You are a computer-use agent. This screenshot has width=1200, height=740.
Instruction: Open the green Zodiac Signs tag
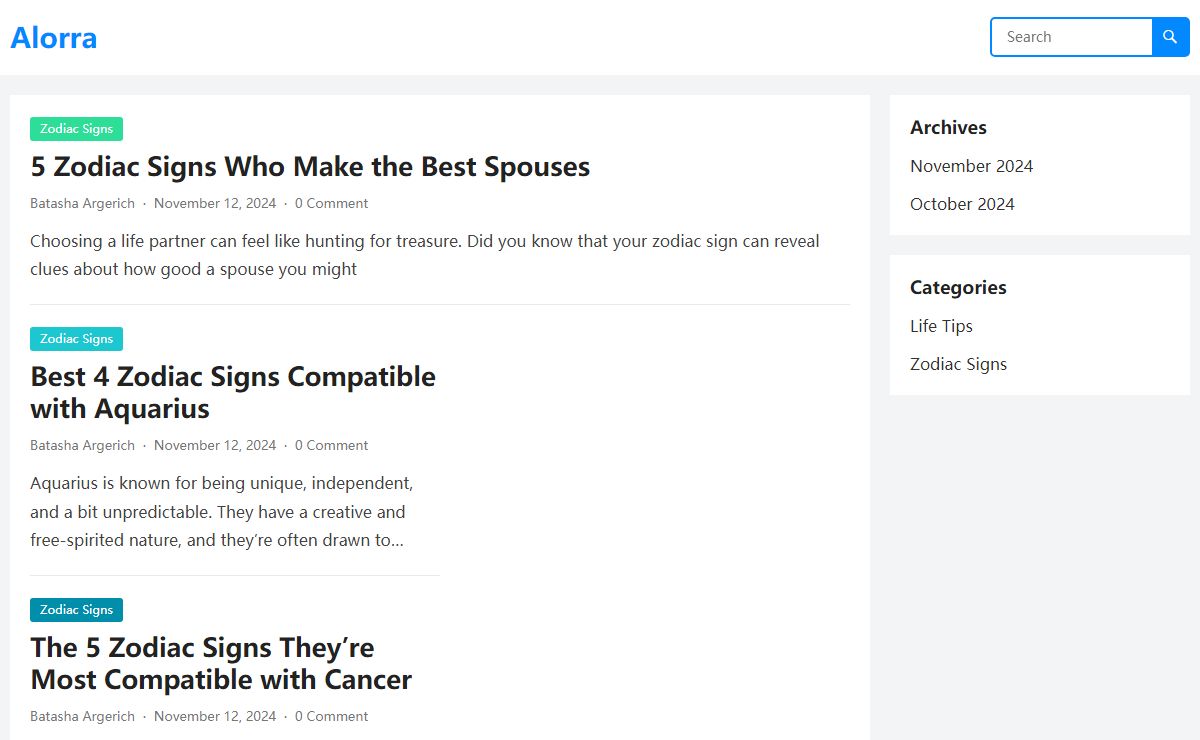(x=76, y=129)
